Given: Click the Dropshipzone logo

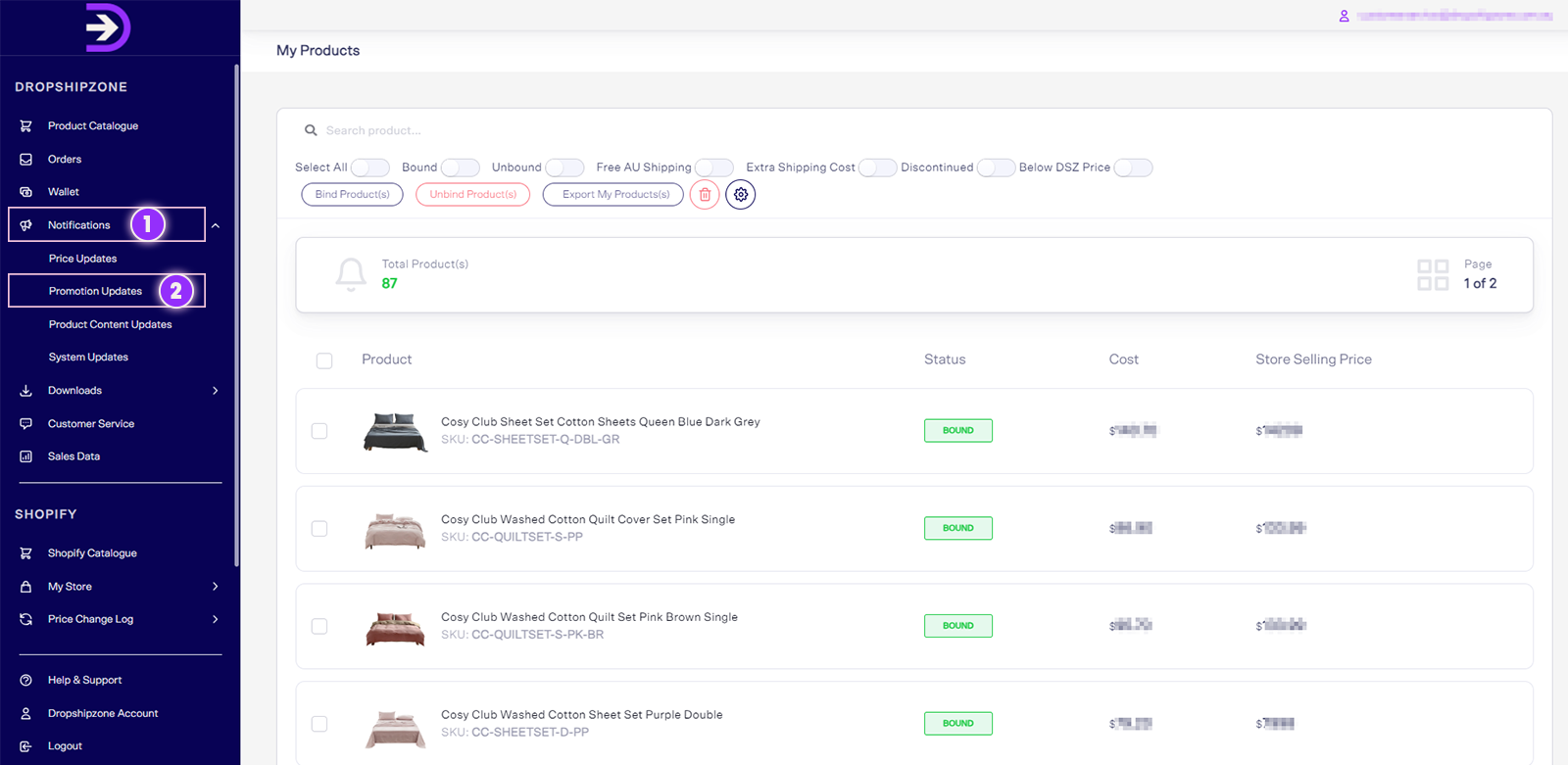Looking at the screenshot, I should pyautogui.click(x=108, y=27).
